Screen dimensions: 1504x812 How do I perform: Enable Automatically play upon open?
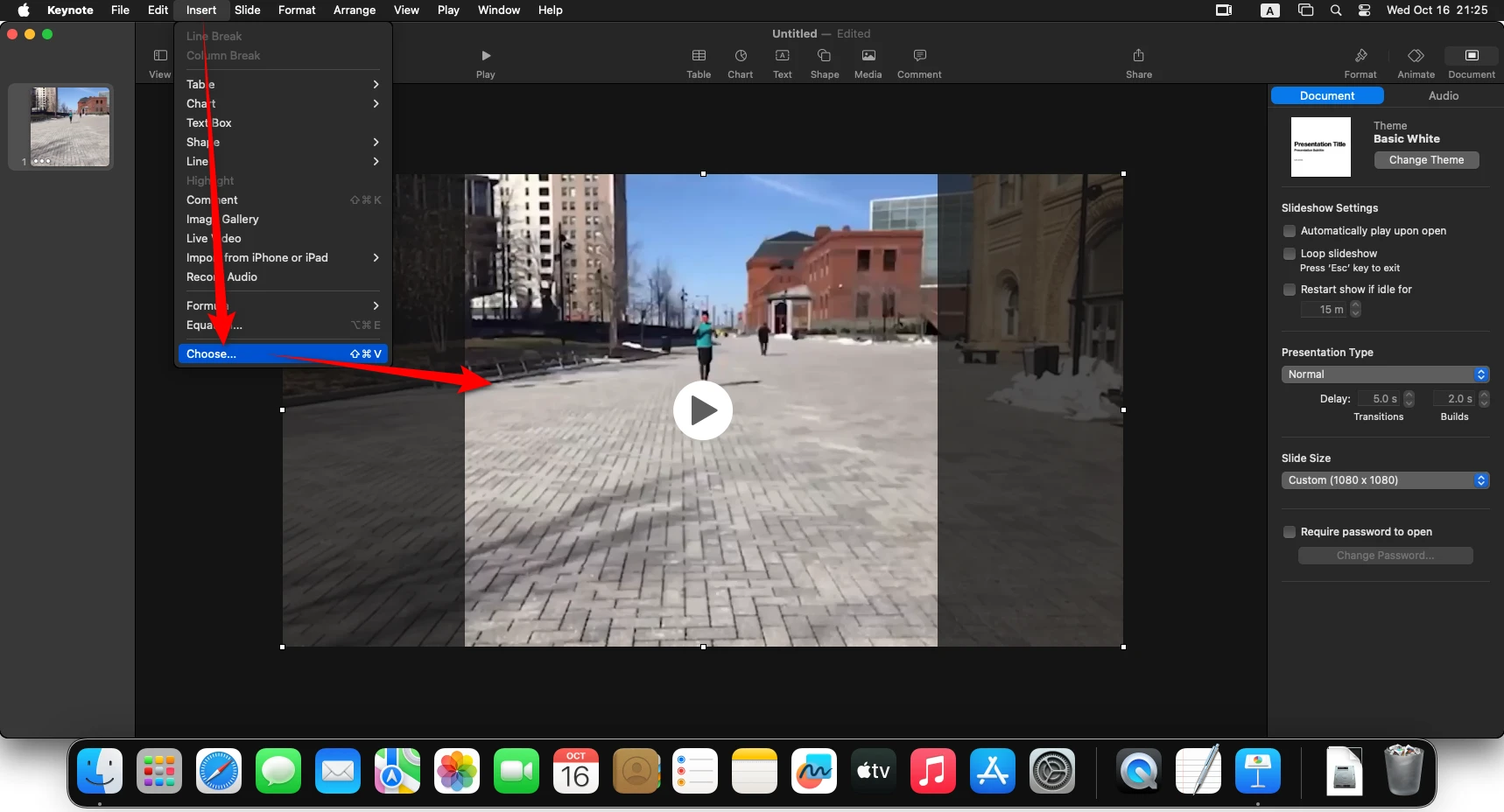tap(1290, 231)
